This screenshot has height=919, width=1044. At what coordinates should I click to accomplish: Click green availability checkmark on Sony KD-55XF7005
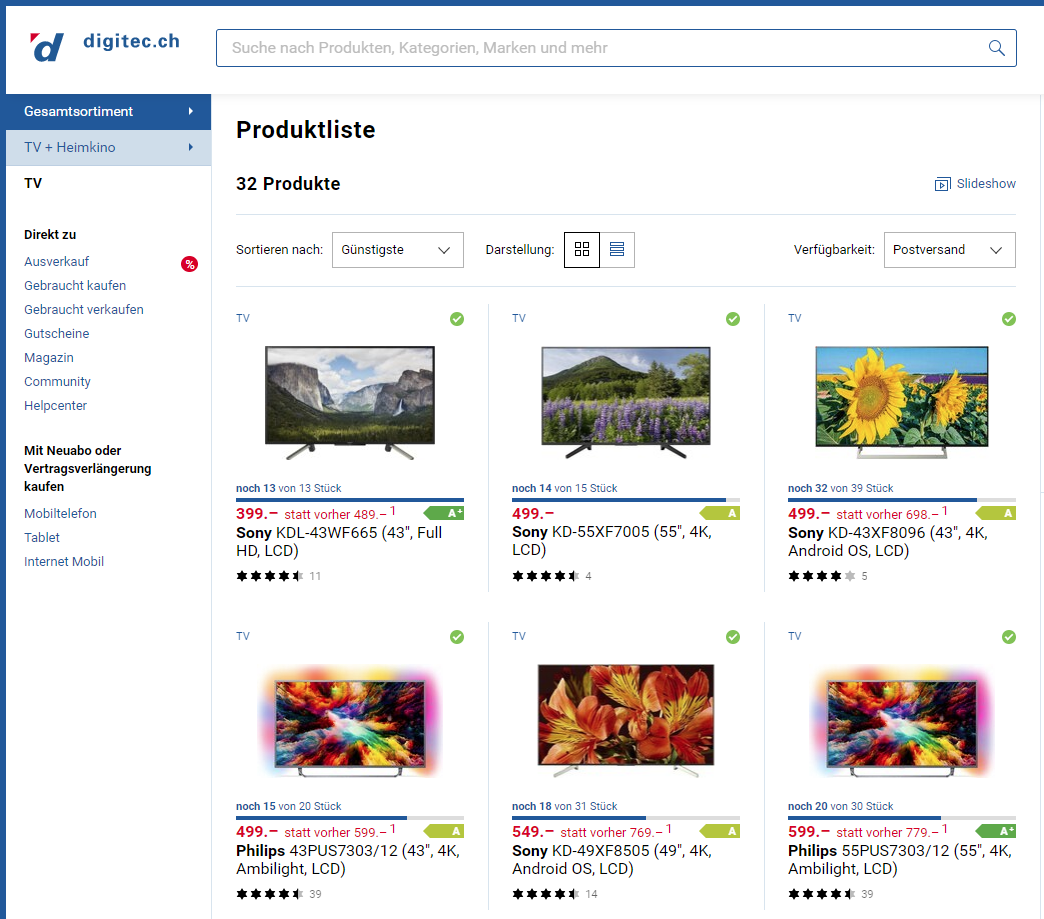pos(733,319)
